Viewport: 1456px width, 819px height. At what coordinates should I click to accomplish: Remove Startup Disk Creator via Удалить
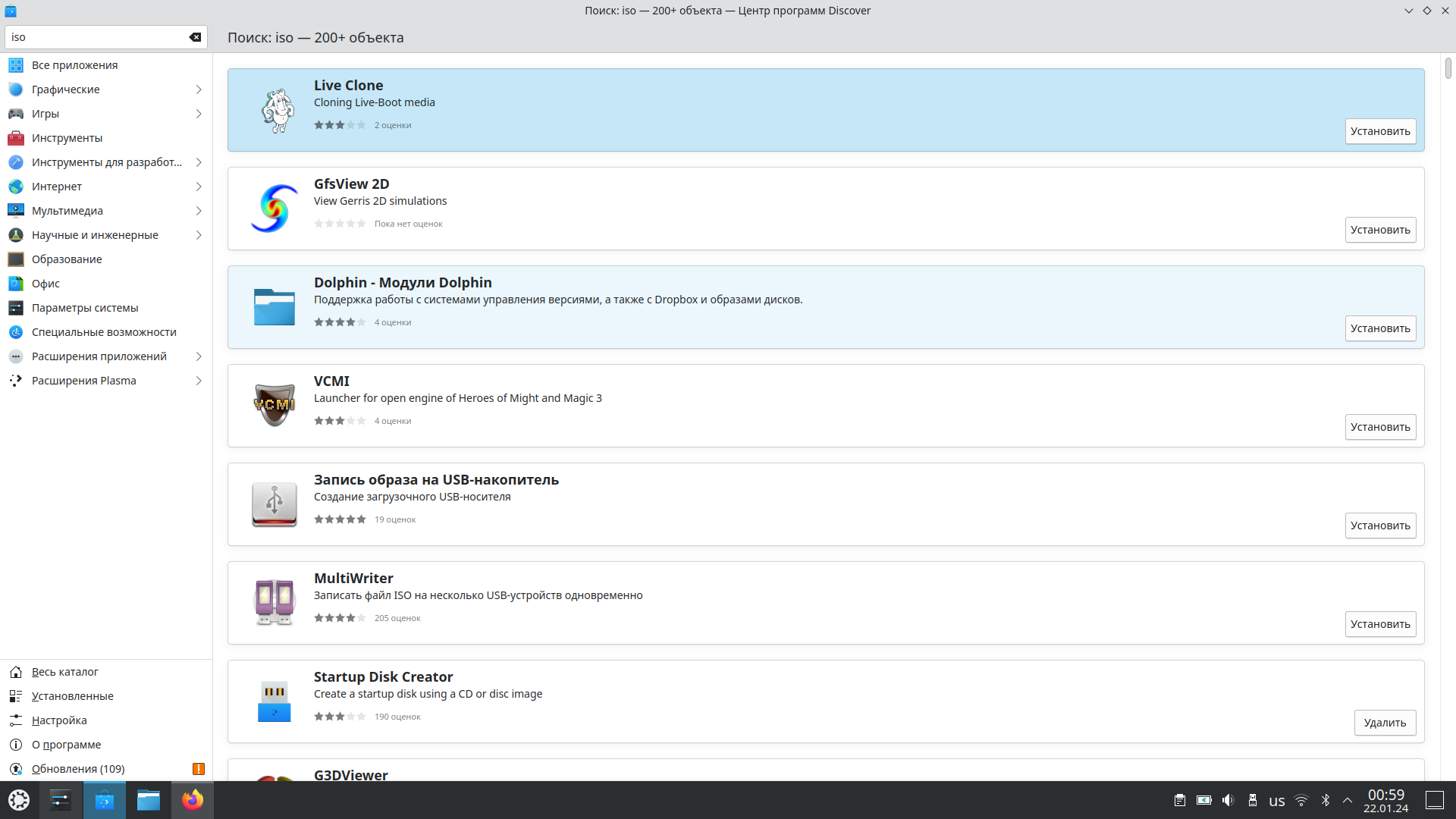tap(1385, 723)
